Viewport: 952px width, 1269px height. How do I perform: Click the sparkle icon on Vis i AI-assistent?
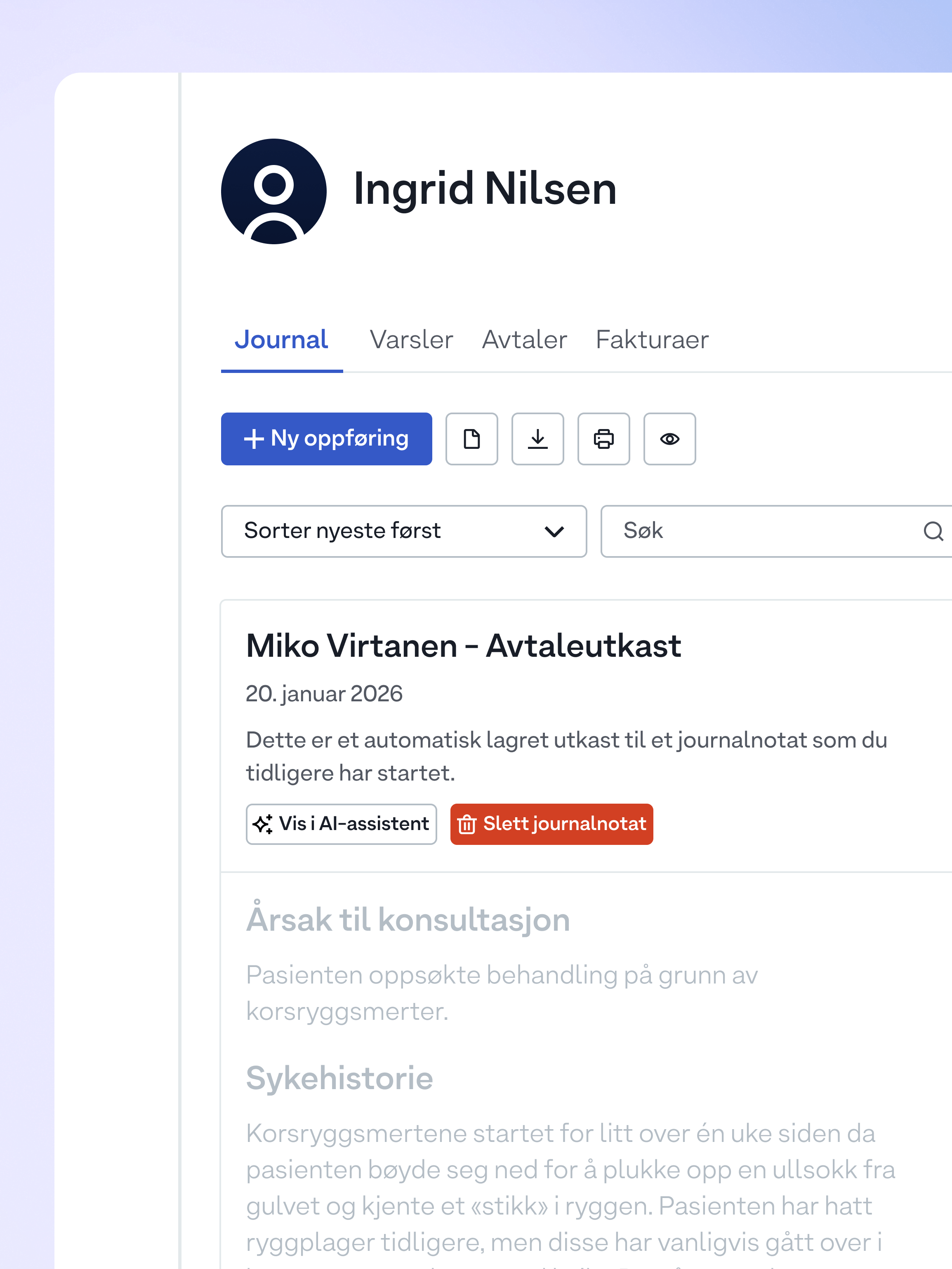coord(263,824)
